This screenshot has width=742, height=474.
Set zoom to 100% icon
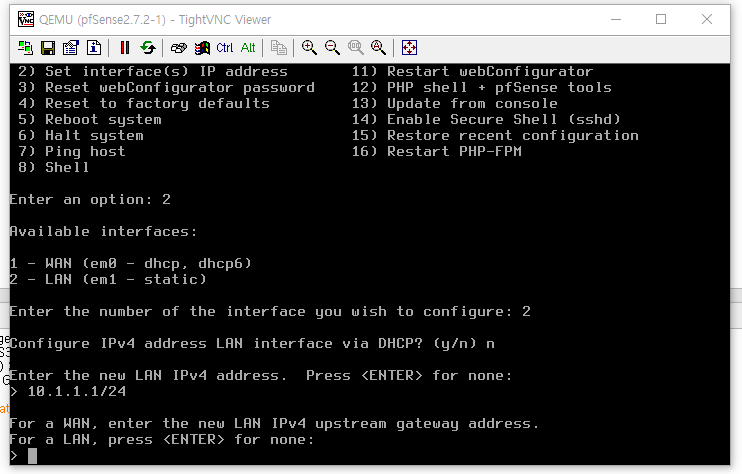pos(355,48)
